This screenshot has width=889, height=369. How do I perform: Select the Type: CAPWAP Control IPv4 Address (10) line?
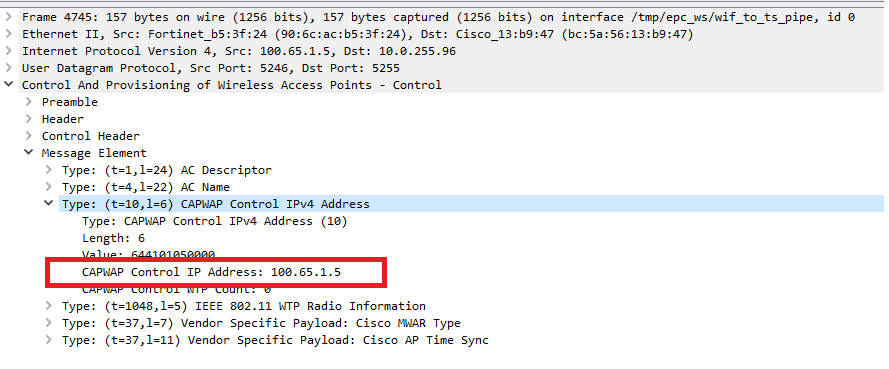(214, 221)
